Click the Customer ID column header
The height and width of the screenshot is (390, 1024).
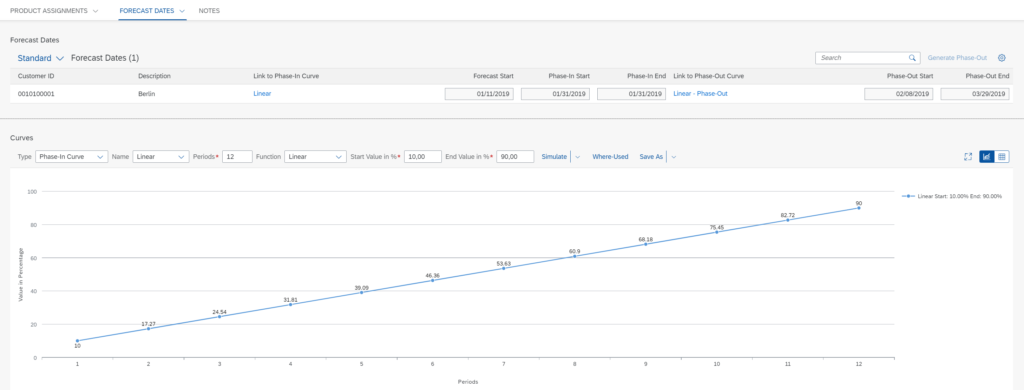36,76
